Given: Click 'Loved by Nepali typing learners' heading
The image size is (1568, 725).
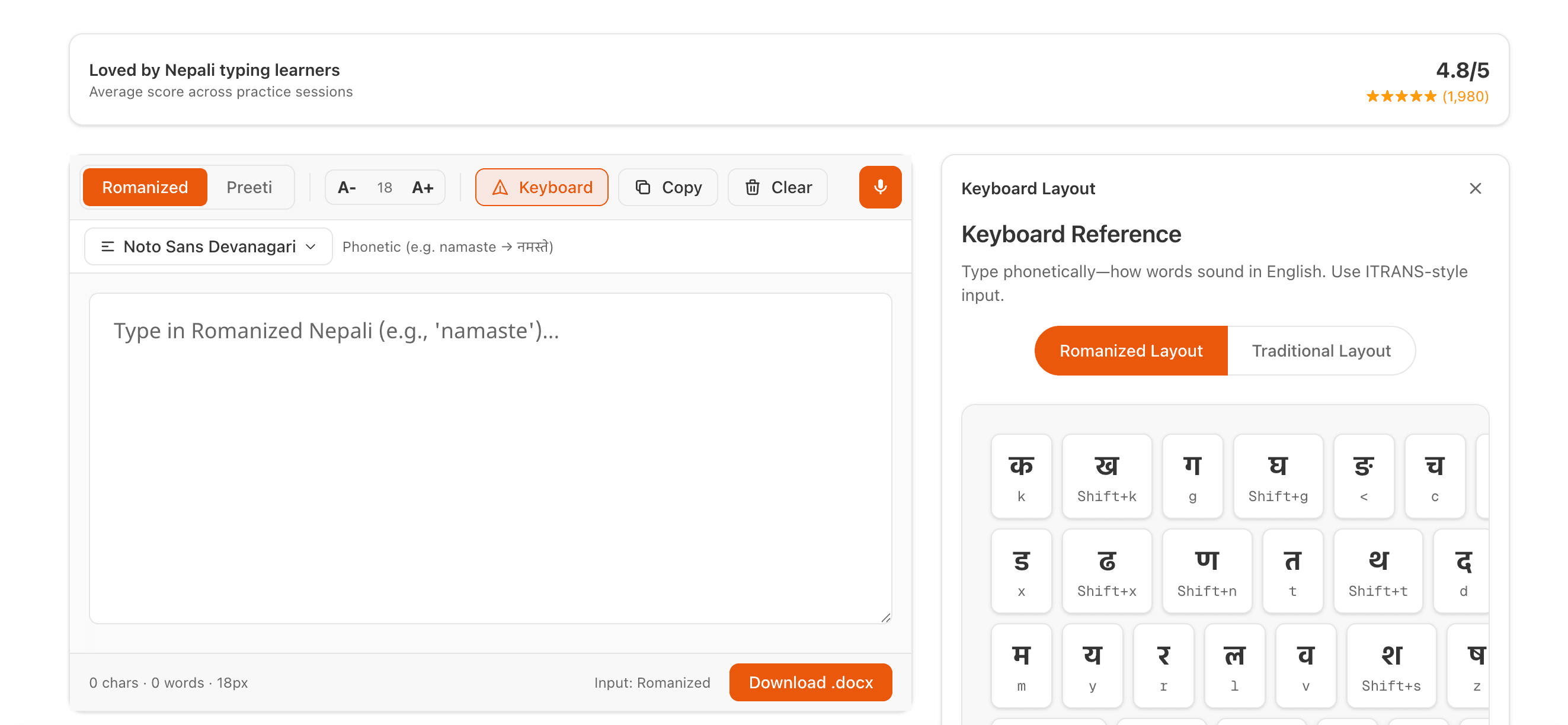Looking at the screenshot, I should point(215,70).
